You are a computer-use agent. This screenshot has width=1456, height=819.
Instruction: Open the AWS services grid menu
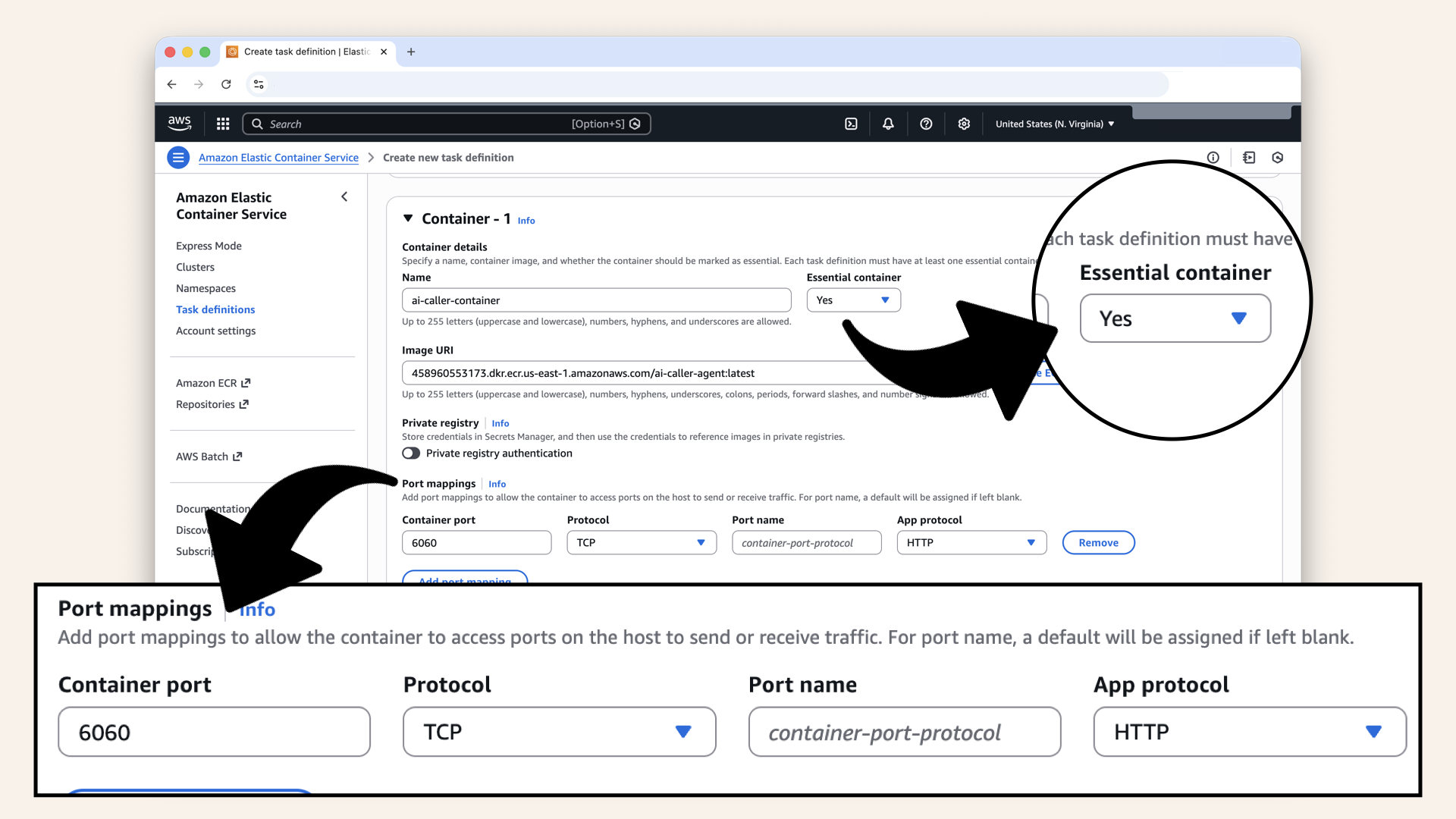click(222, 123)
